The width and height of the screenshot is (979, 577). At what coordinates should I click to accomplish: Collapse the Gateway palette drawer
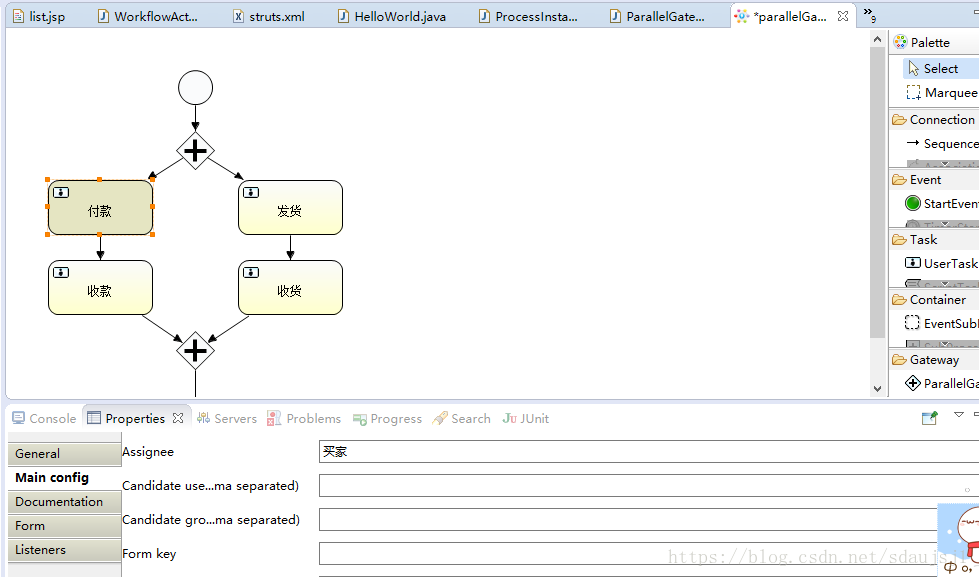click(934, 359)
